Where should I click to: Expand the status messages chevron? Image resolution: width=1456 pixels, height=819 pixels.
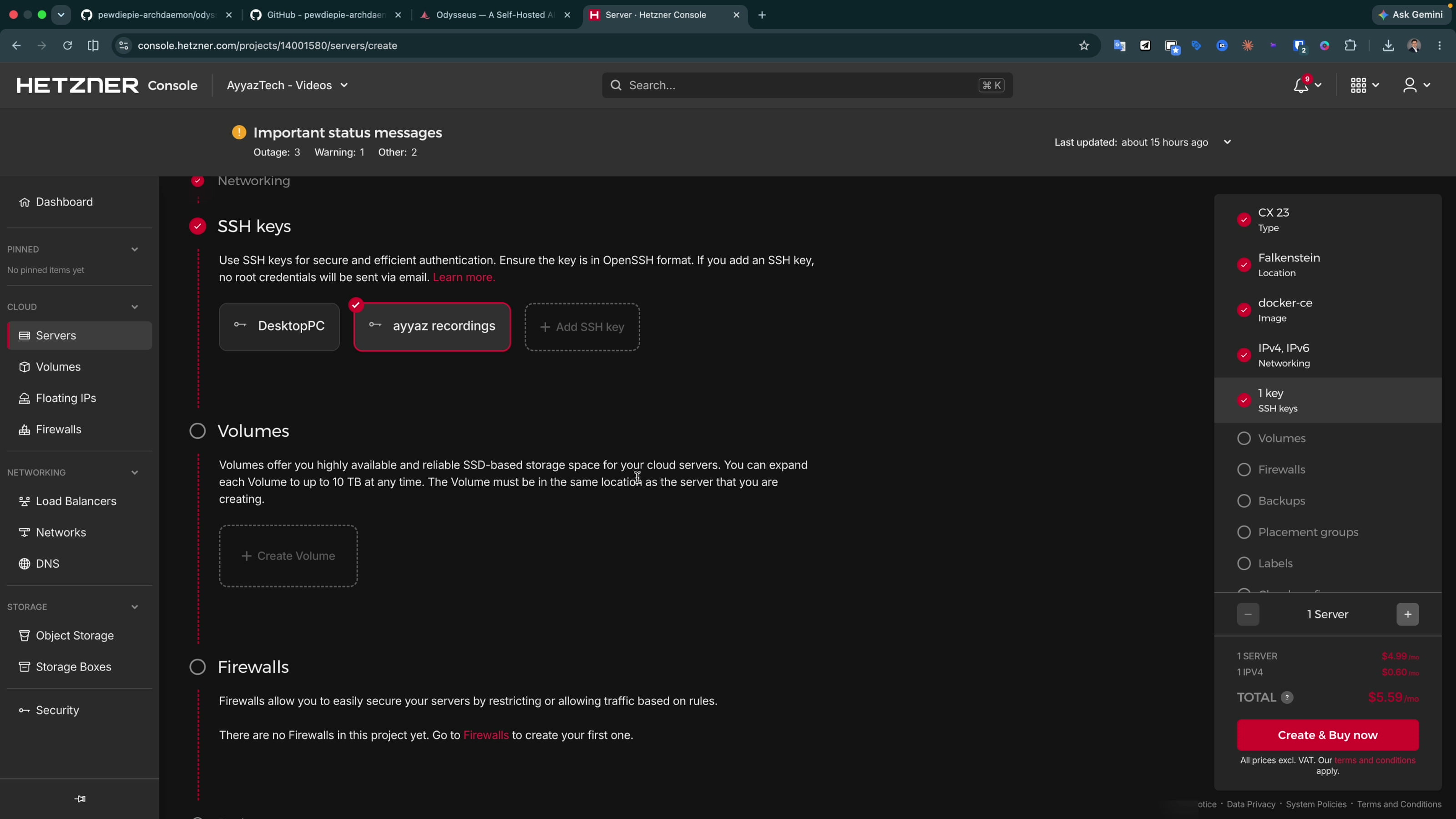point(1227,142)
